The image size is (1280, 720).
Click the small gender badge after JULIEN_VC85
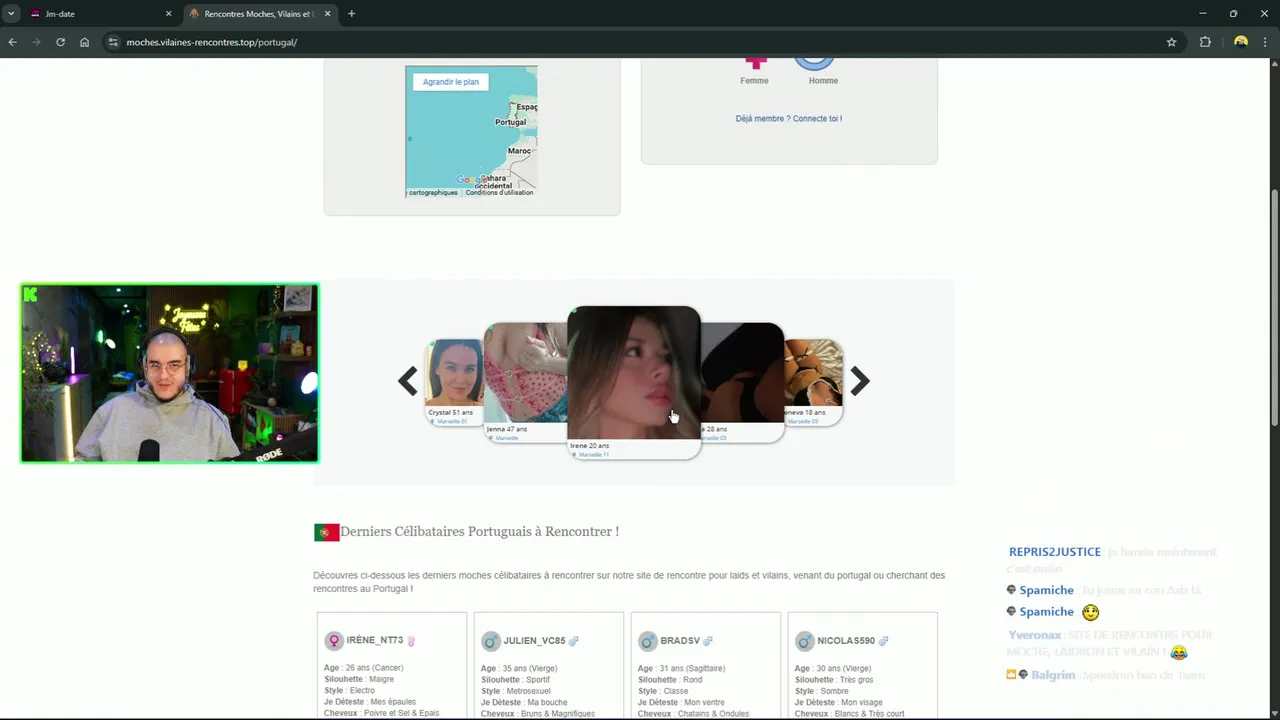pyautogui.click(x=574, y=641)
